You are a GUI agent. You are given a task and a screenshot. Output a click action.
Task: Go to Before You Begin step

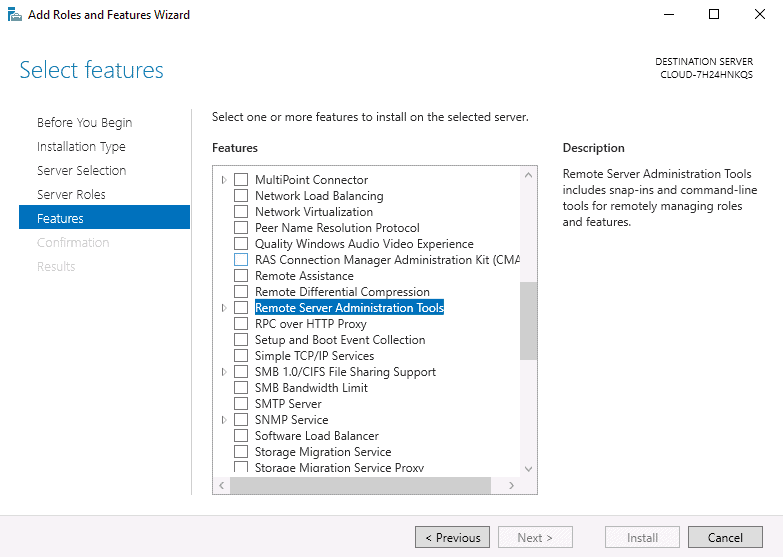(x=84, y=122)
